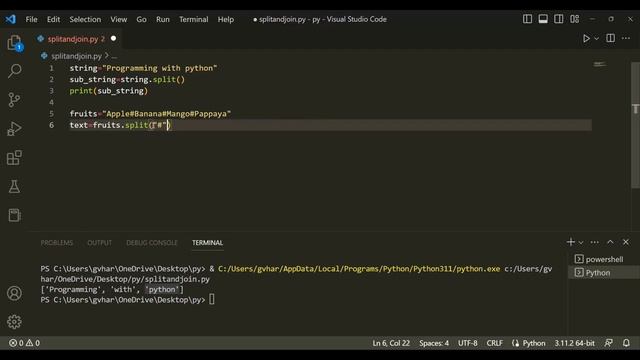
Task: Open the View menu
Action: [x=119, y=19]
